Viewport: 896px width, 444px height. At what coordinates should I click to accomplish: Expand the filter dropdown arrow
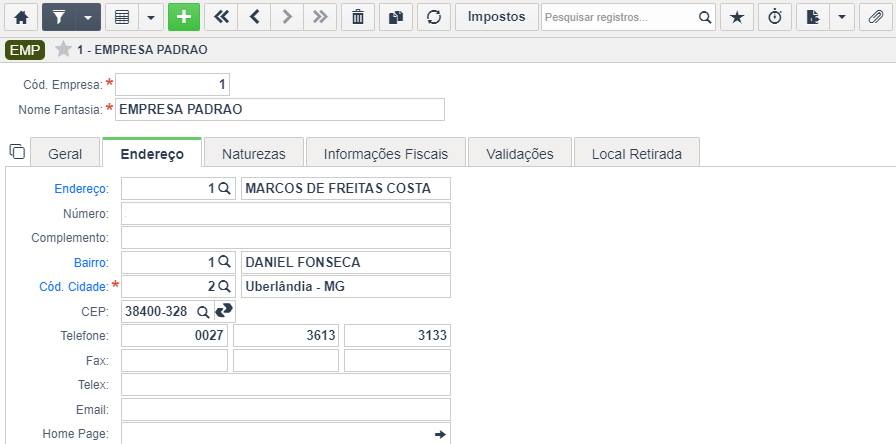88,17
